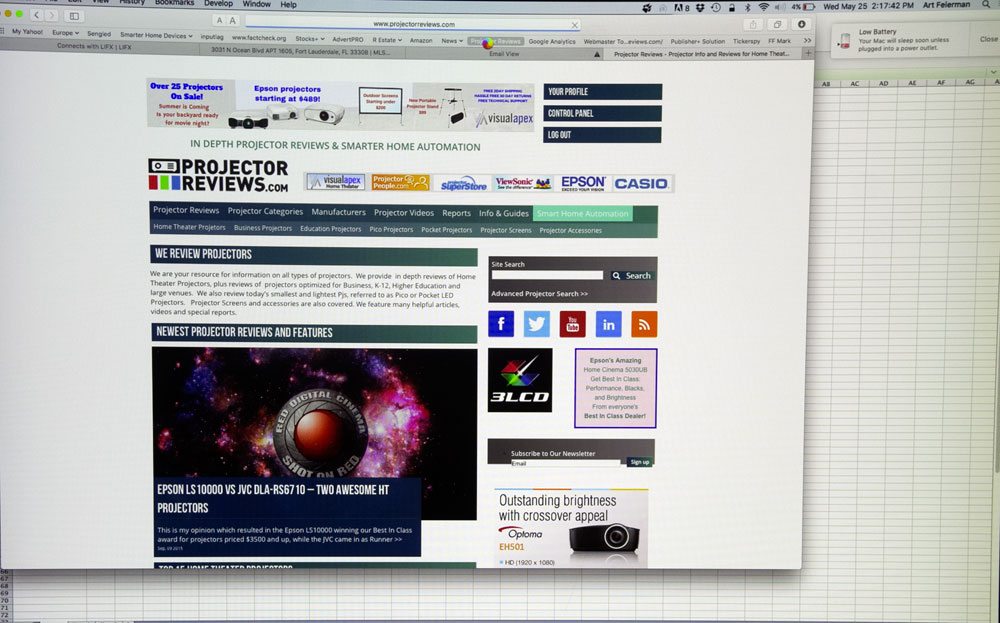The width and height of the screenshot is (1000, 623).
Task: Switch to the Connects with LIFX tab
Action: 94,46
